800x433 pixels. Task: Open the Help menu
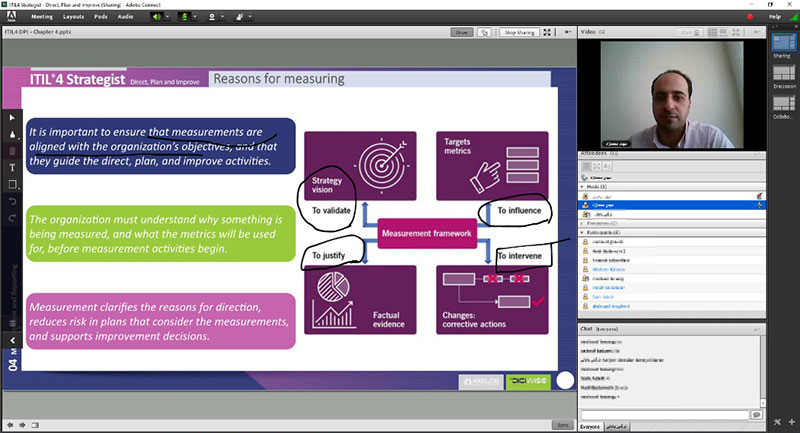(774, 16)
